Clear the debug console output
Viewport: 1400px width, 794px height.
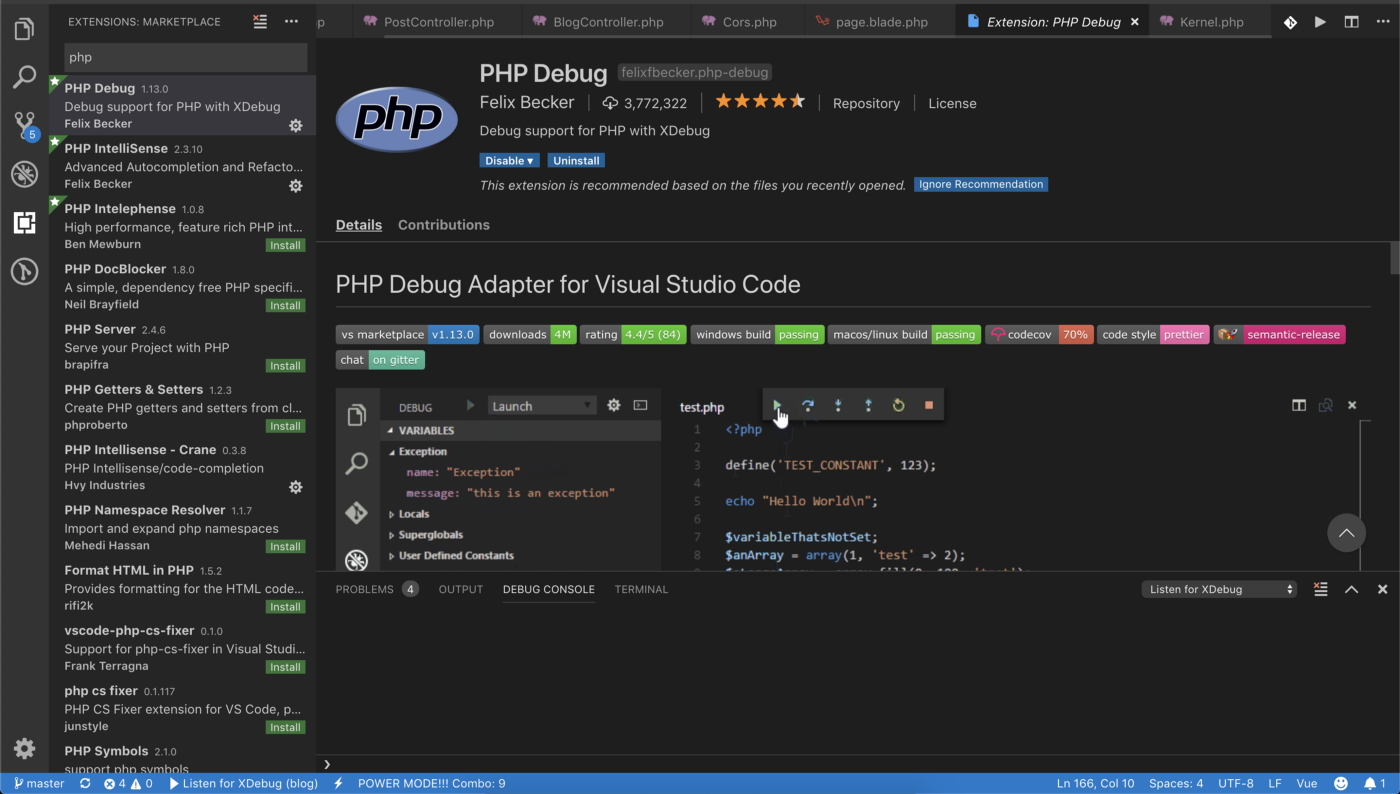pyautogui.click(x=1320, y=589)
